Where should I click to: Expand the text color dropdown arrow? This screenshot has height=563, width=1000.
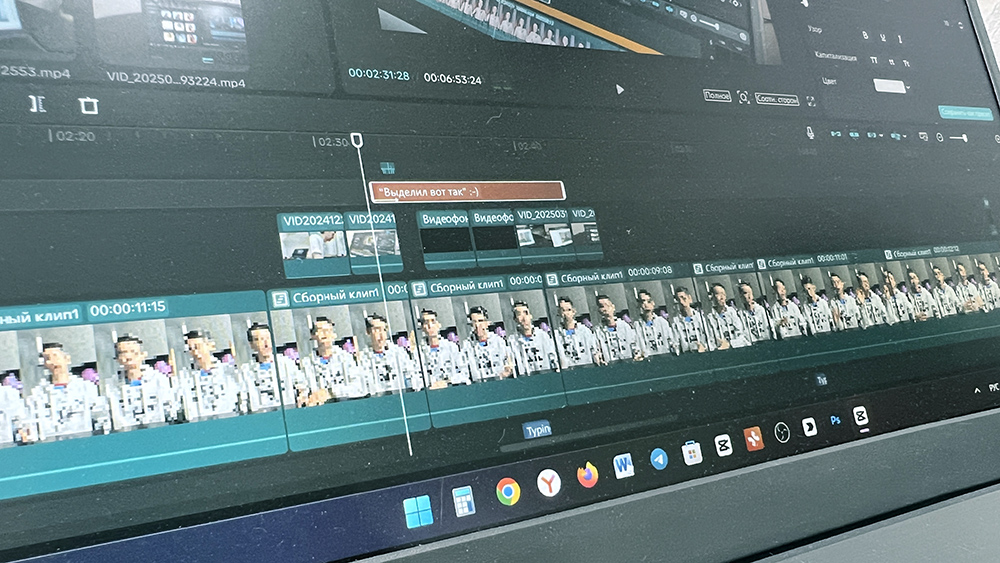[908, 88]
